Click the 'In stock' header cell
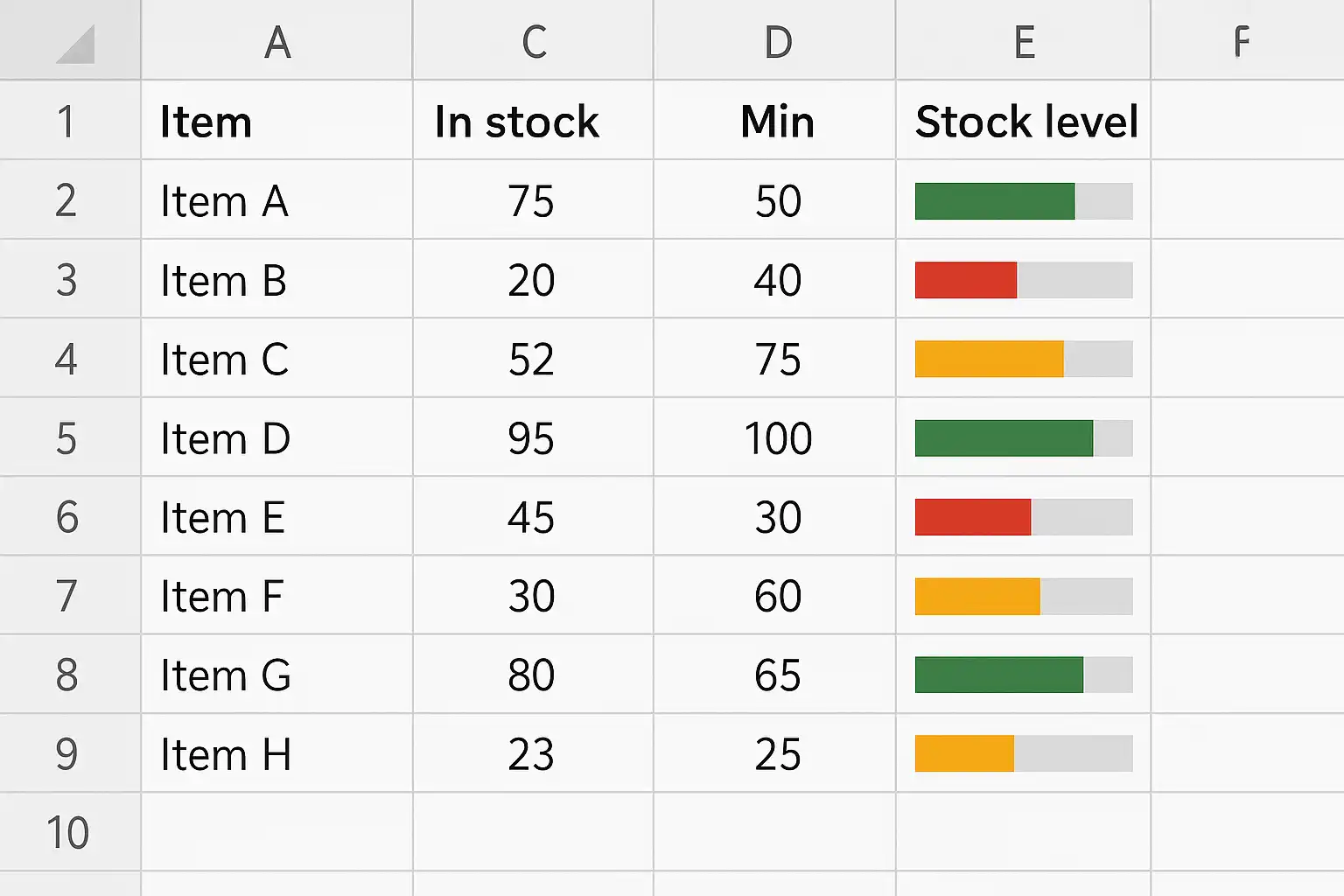1344x896 pixels. [516, 122]
